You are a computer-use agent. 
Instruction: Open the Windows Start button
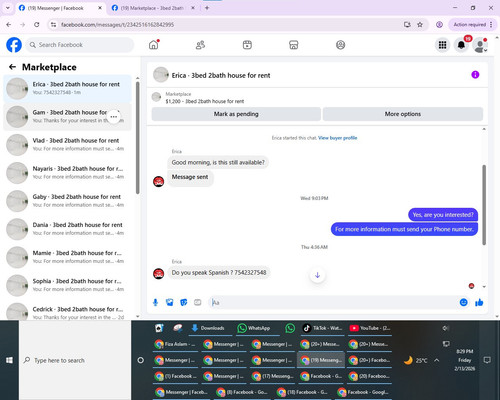(x=9, y=360)
